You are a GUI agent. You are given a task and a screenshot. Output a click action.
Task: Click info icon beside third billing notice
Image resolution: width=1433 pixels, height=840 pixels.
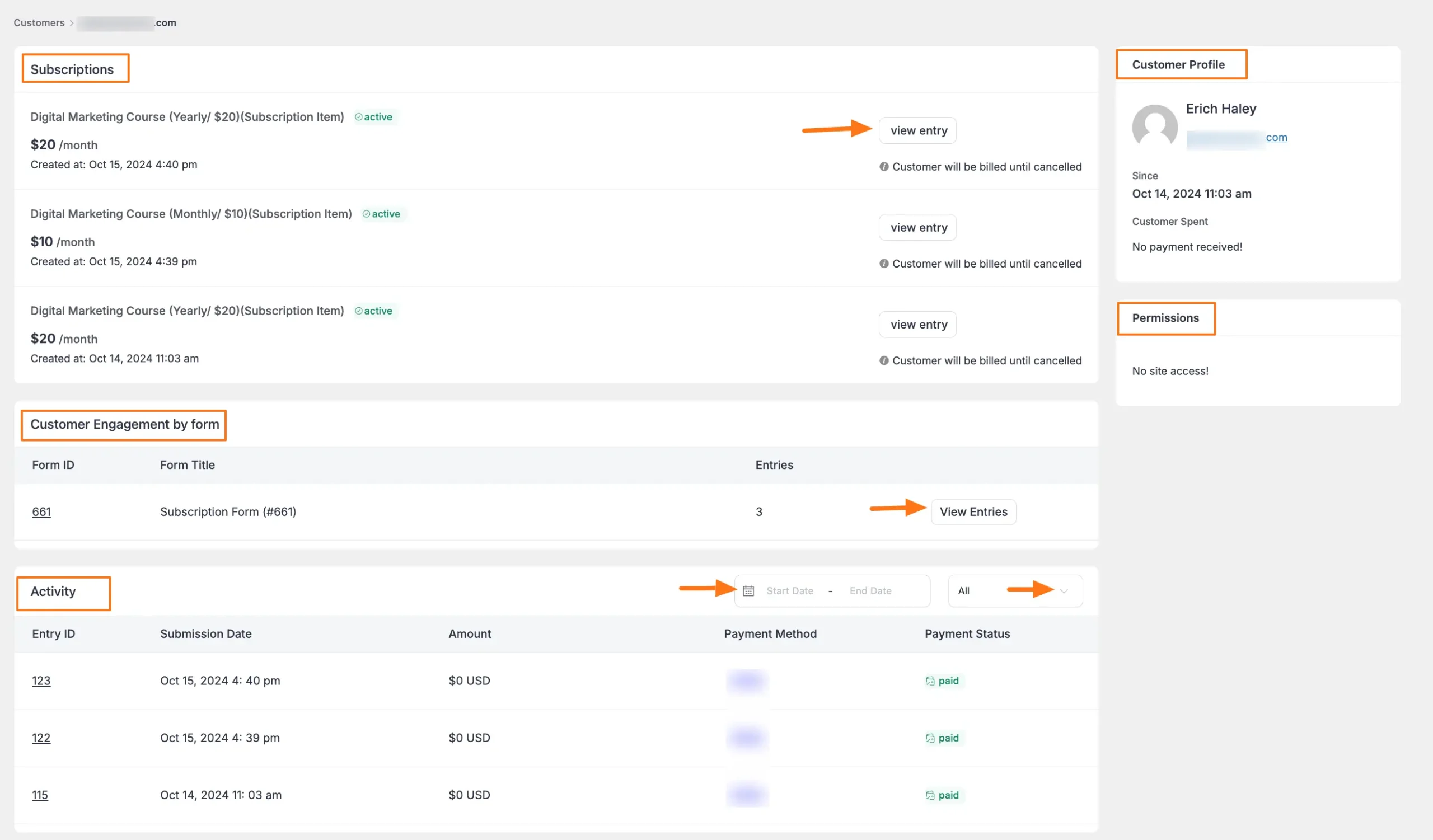884,360
